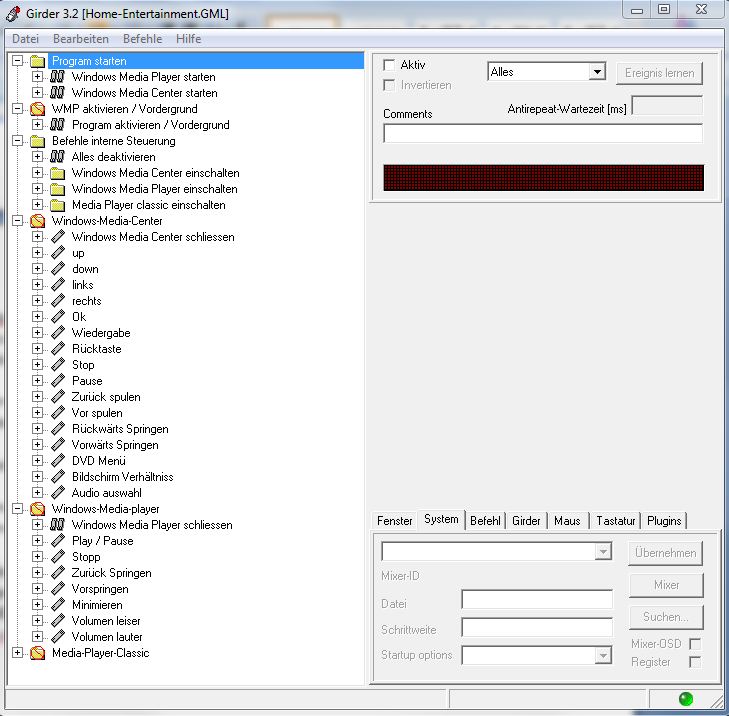The image size is (729, 716).
Task: Click the command icon next to Wiedergabe
Action: (x=57, y=333)
